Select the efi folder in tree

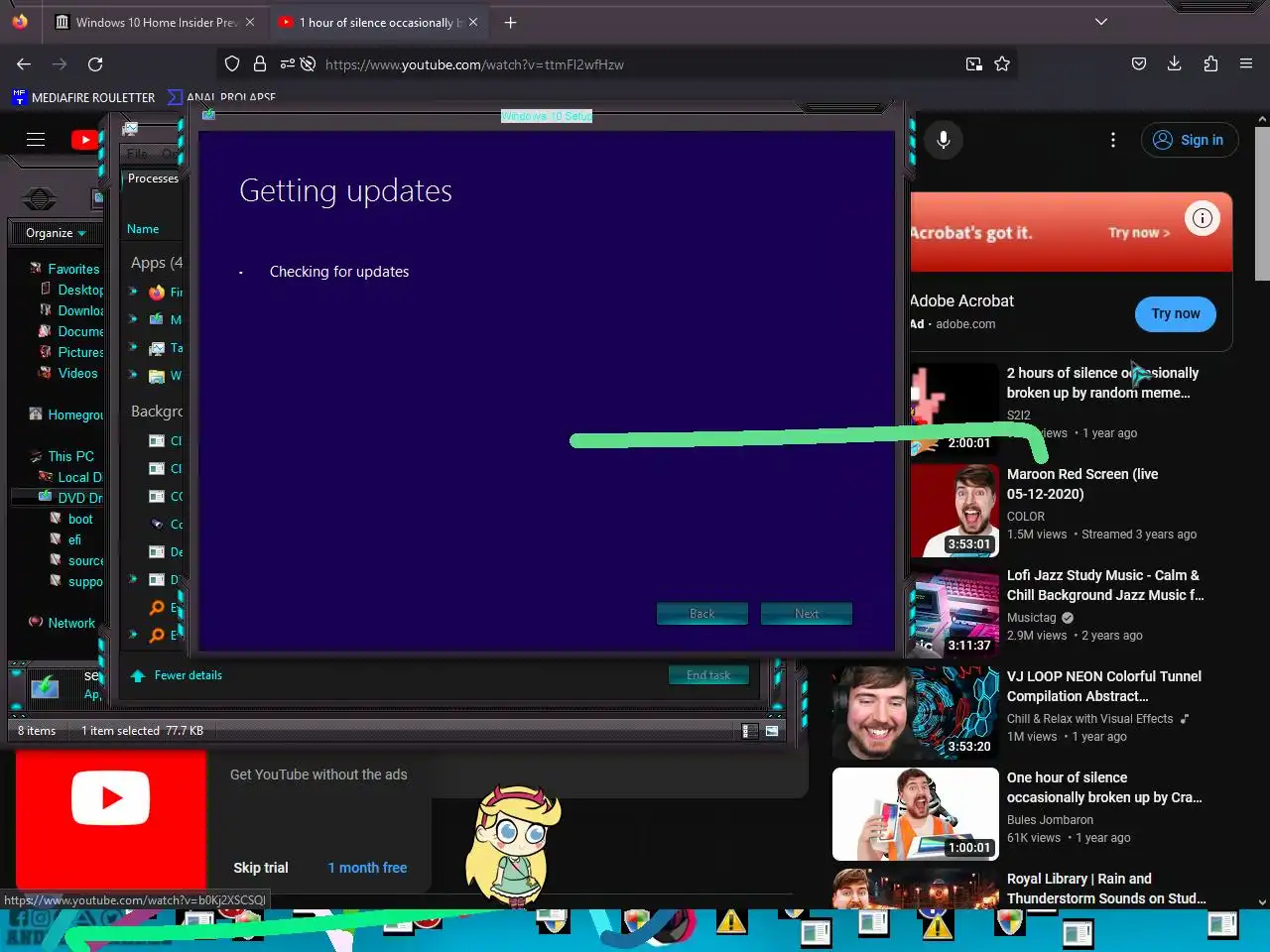click(74, 539)
